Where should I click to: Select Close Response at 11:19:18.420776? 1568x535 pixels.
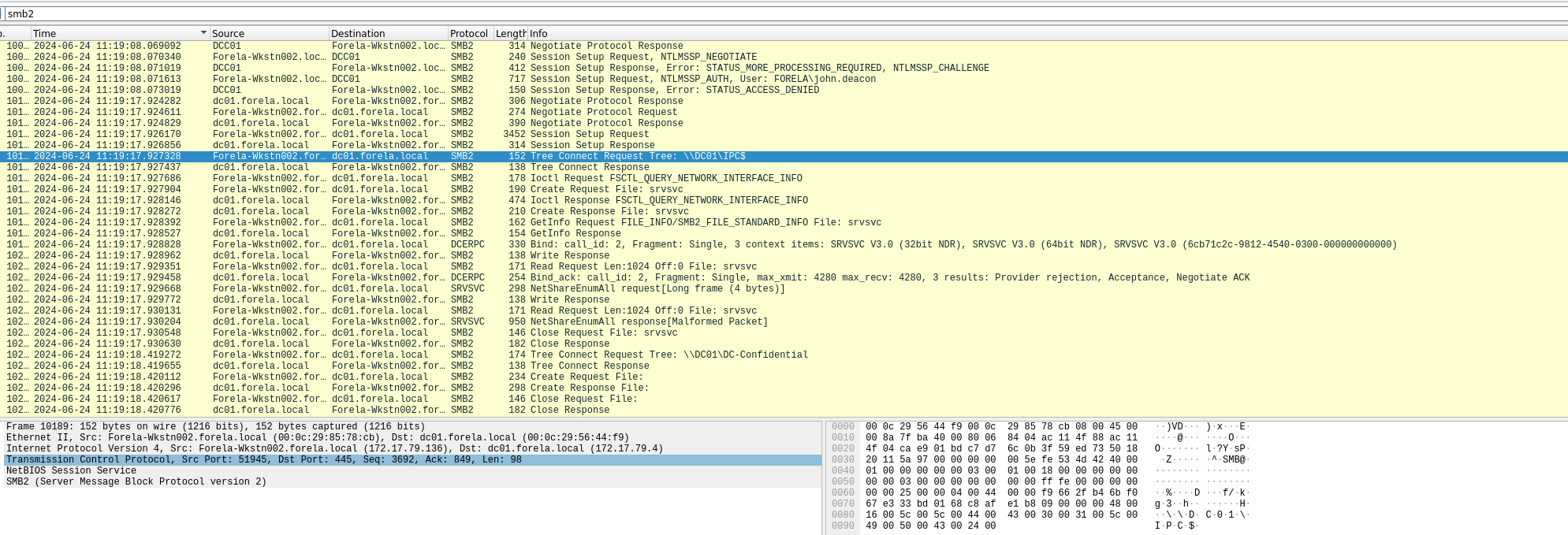click(x=784, y=410)
